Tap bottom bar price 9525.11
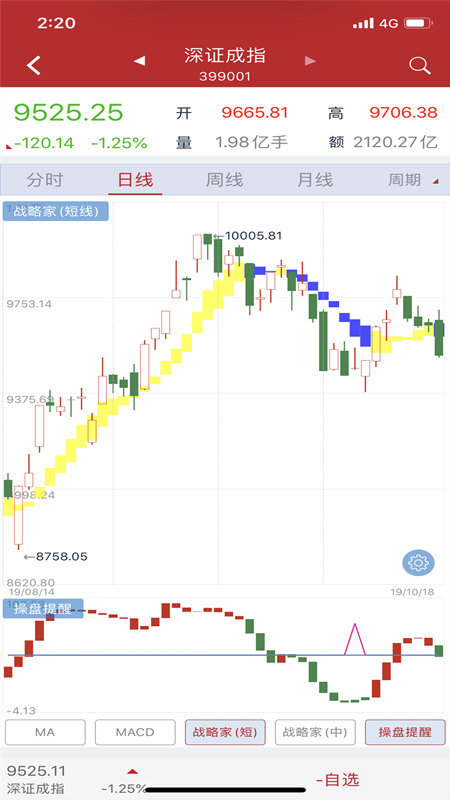450x800 pixels. pos(36,770)
